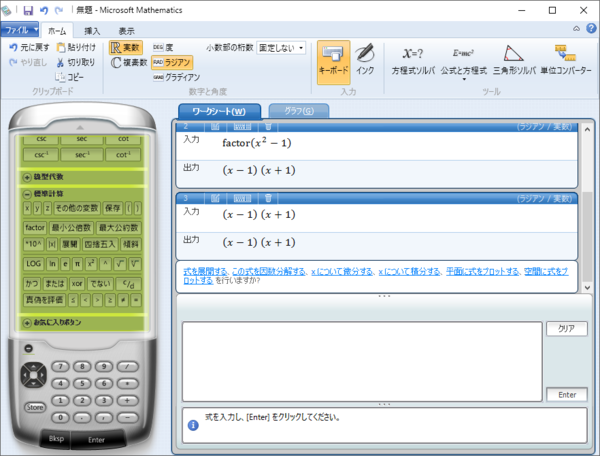Select Keyboard (キーボード) input mode
This screenshot has height=456, width=600.
click(x=333, y=62)
